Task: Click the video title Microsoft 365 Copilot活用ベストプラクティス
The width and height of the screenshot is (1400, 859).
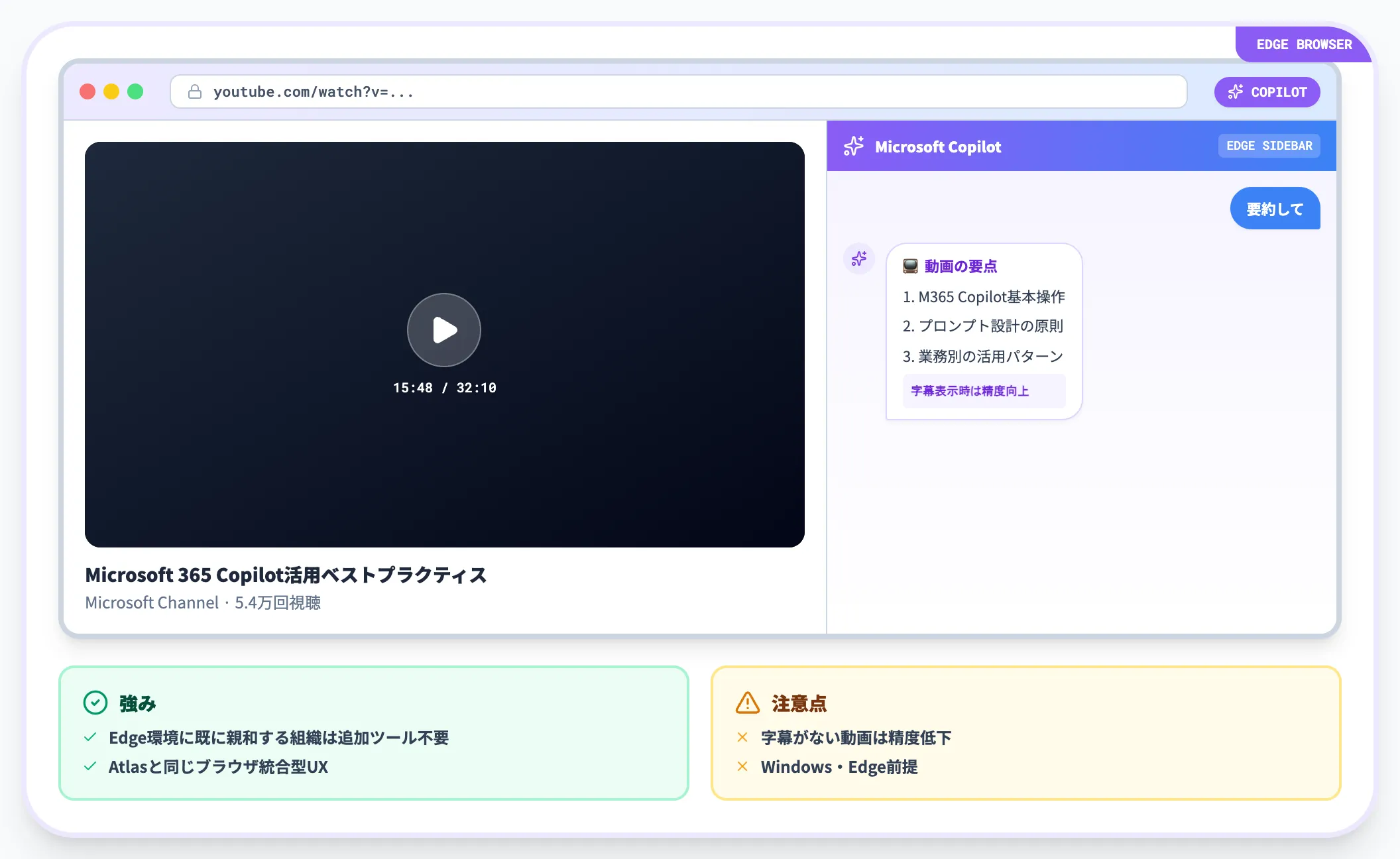Action: (x=286, y=575)
